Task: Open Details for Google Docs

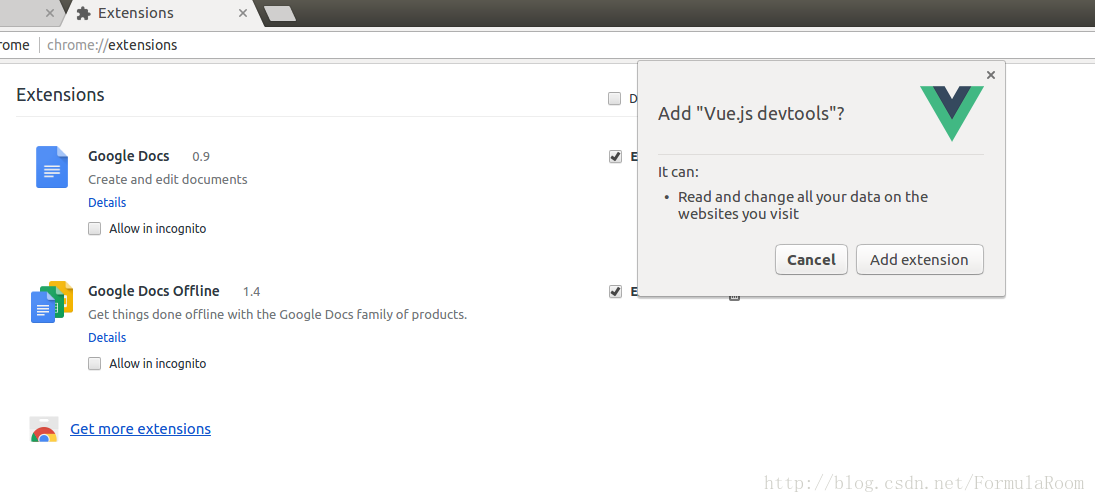Action: point(107,203)
